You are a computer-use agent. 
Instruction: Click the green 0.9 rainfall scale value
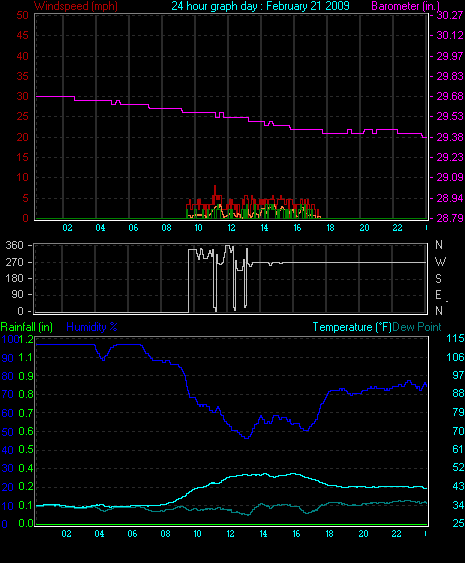click(x=25, y=376)
